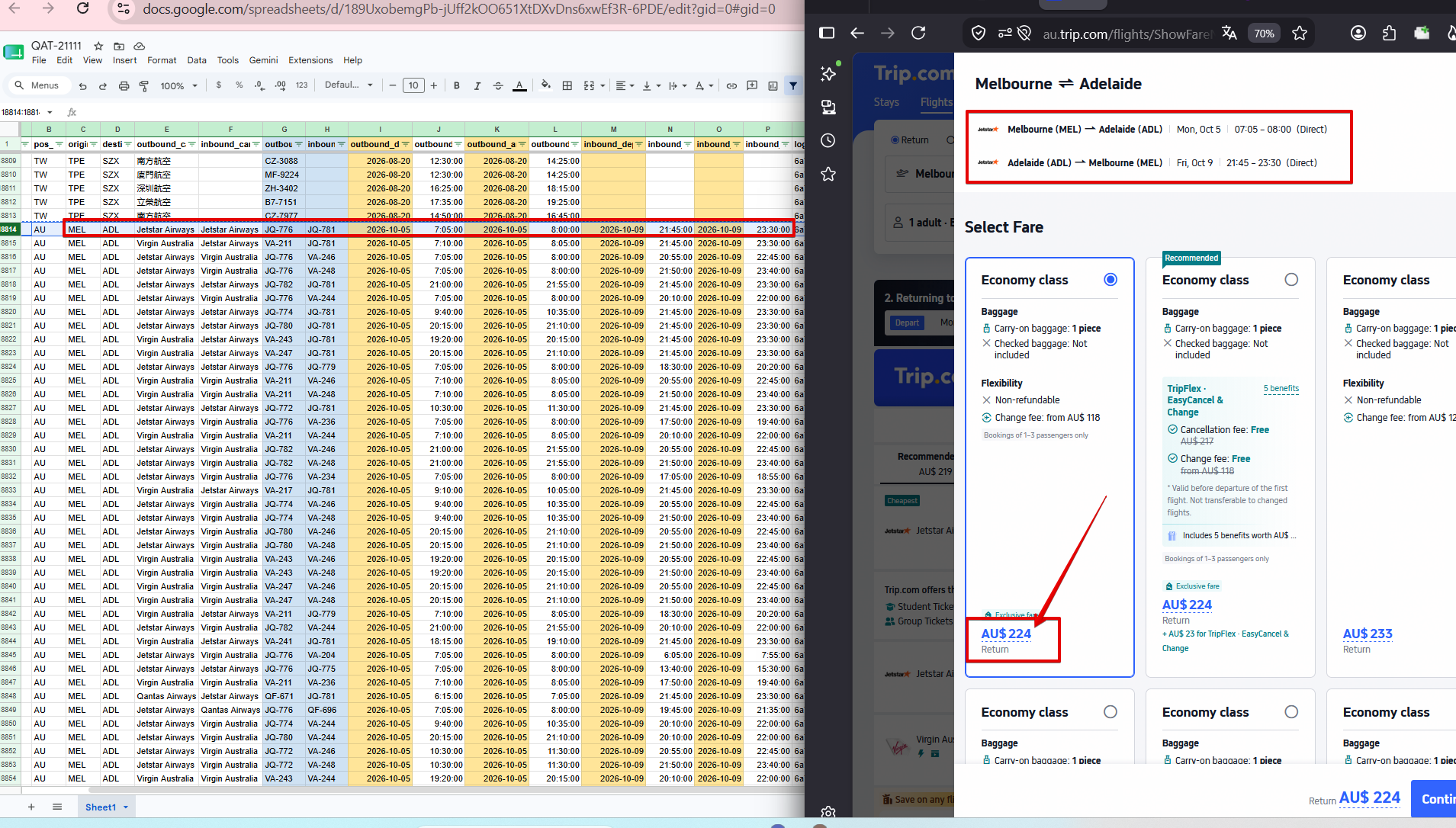Open the browser account profile icon

pyautogui.click(x=1358, y=33)
